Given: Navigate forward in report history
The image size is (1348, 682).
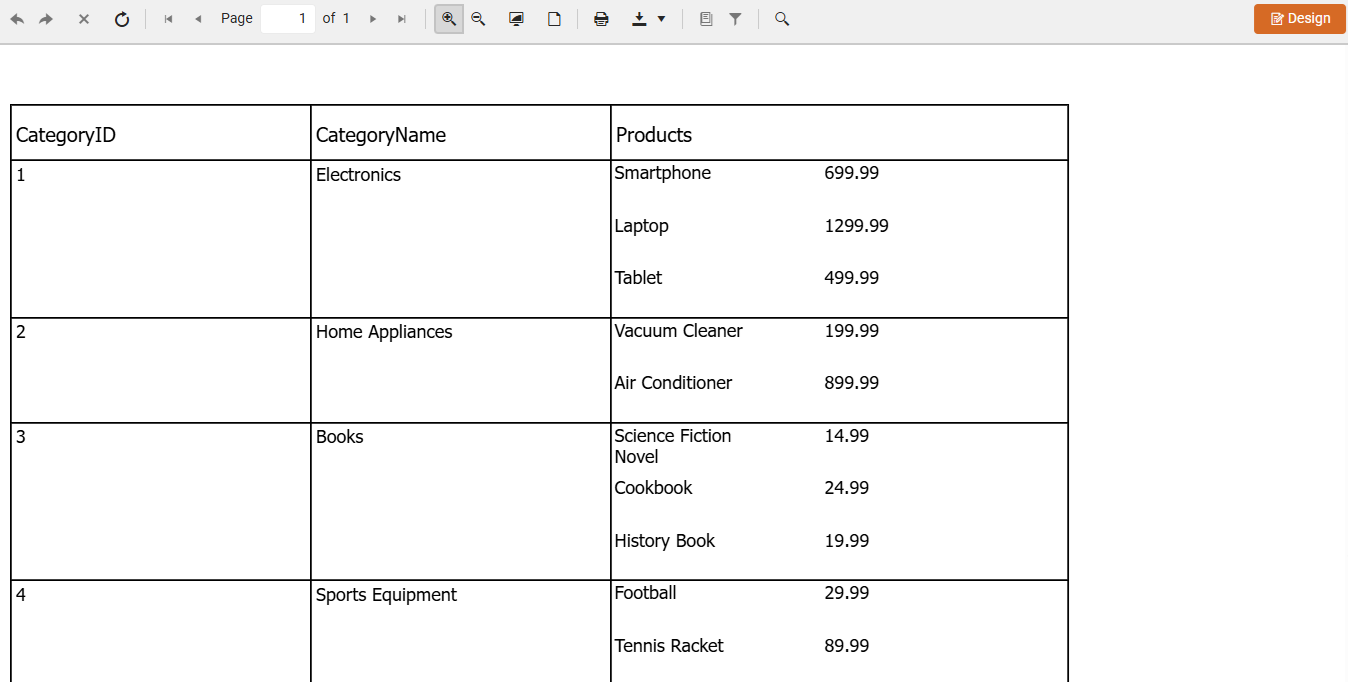Looking at the screenshot, I should pos(45,18).
